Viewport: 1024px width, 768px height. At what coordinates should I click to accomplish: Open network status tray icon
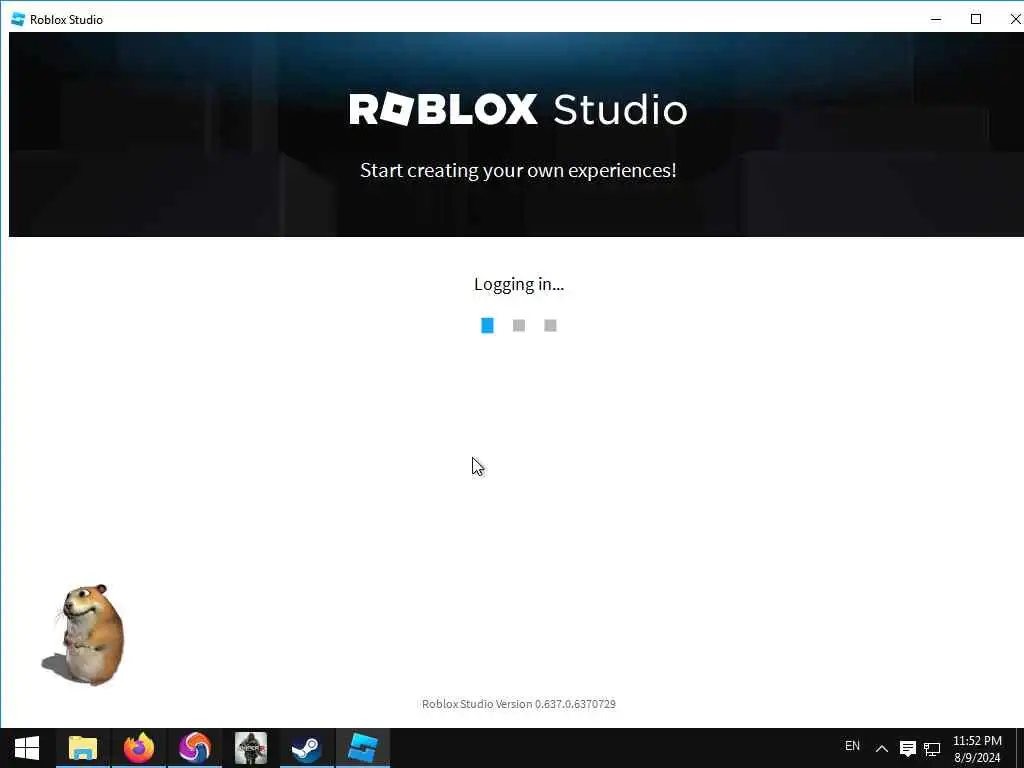click(x=932, y=749)
